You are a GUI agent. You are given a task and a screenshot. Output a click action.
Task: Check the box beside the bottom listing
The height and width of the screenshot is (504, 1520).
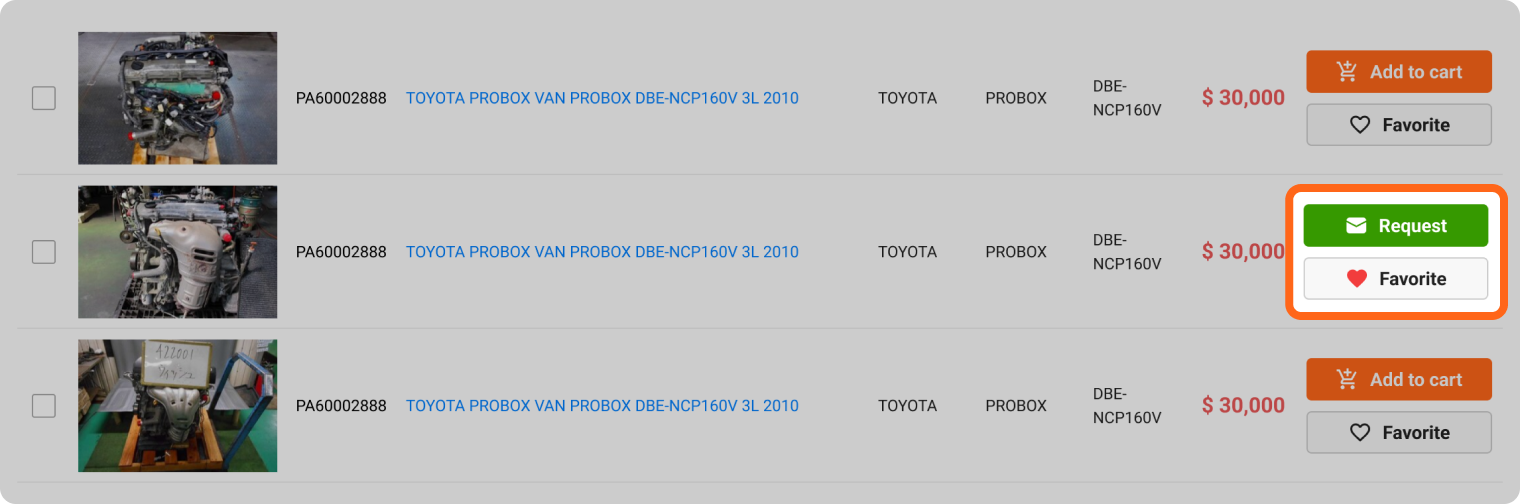44,406
